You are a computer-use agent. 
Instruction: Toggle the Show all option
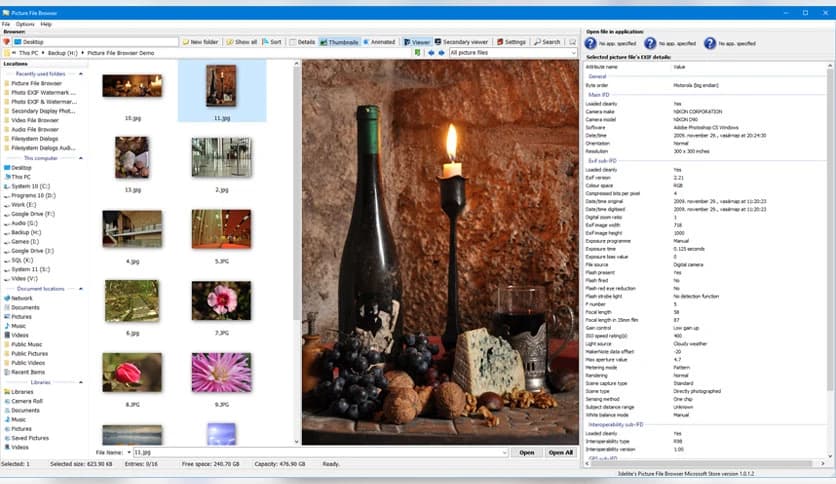242,42
